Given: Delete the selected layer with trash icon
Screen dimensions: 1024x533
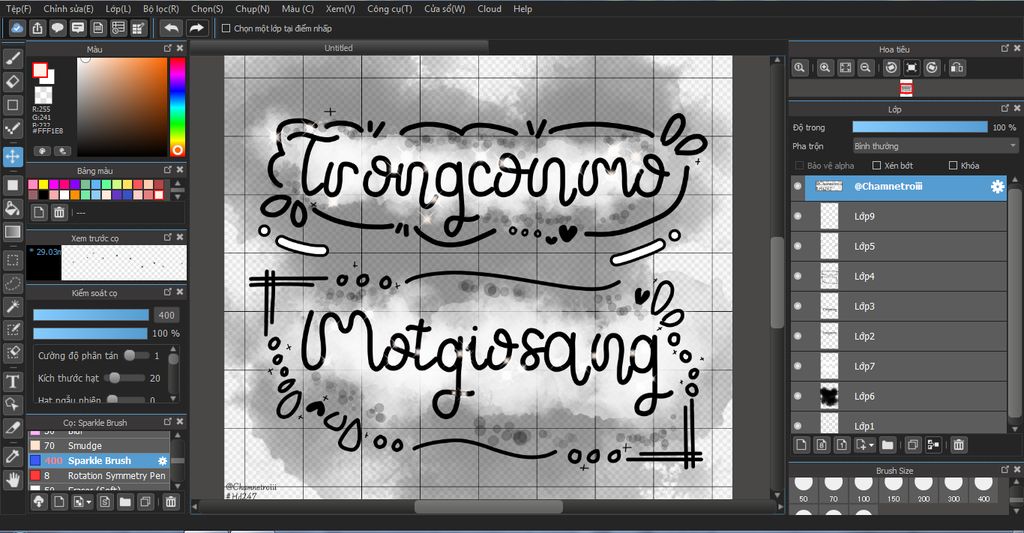Looking at the screenshot, I should pos(958,445).
